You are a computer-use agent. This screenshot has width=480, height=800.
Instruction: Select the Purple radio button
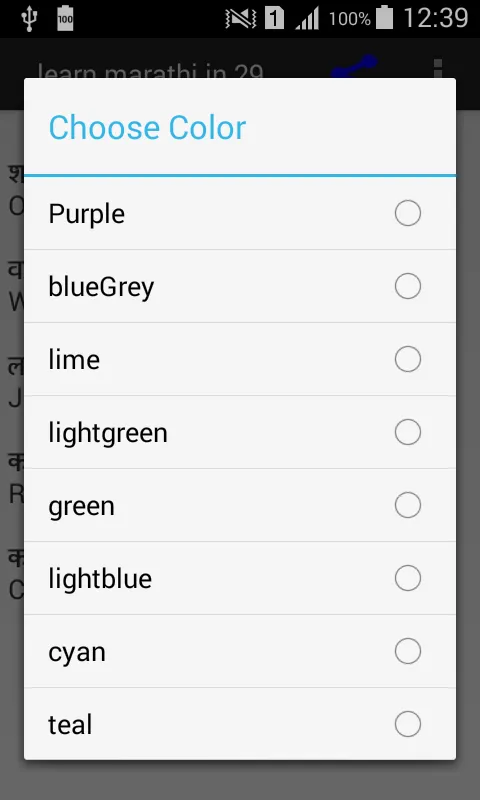[408, 213]
